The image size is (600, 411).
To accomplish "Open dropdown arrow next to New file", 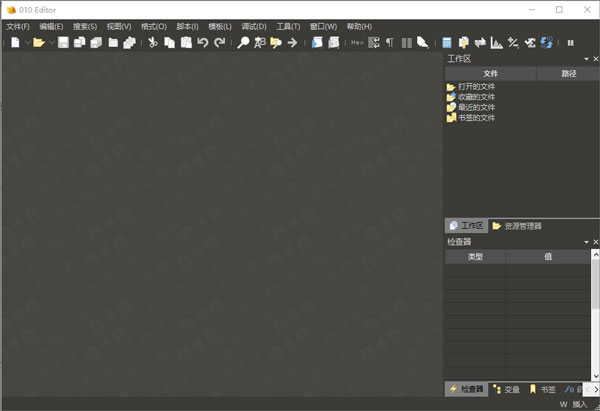I will (28, 43).
